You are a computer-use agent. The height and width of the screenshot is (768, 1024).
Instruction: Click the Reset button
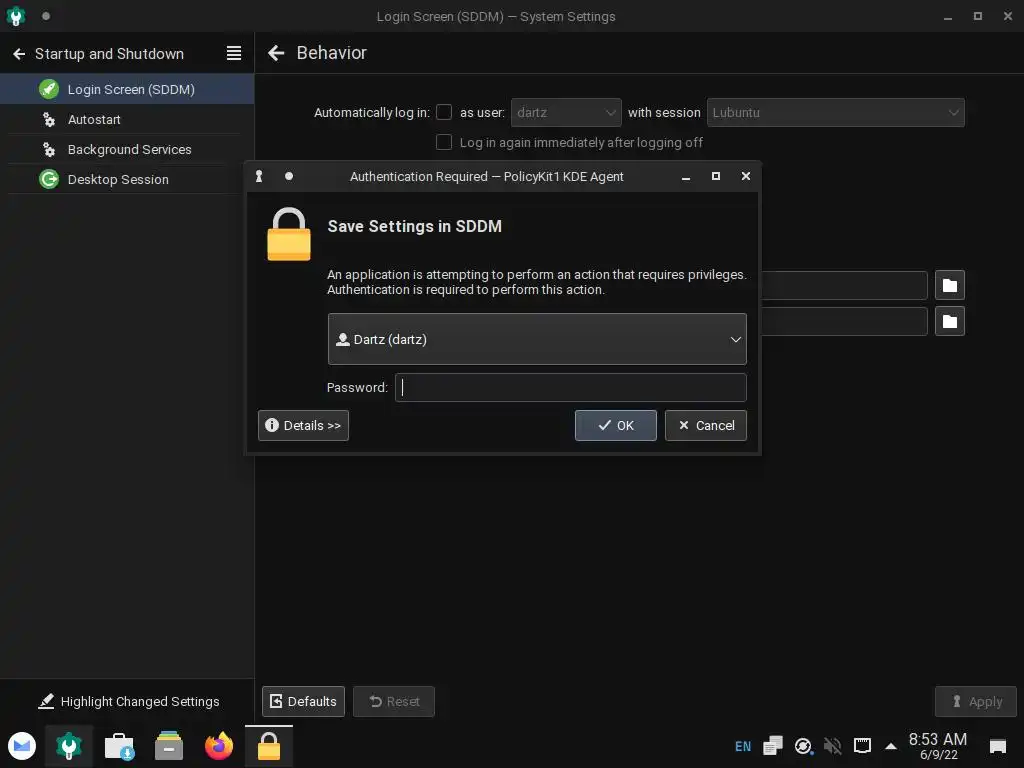(394, 701)
